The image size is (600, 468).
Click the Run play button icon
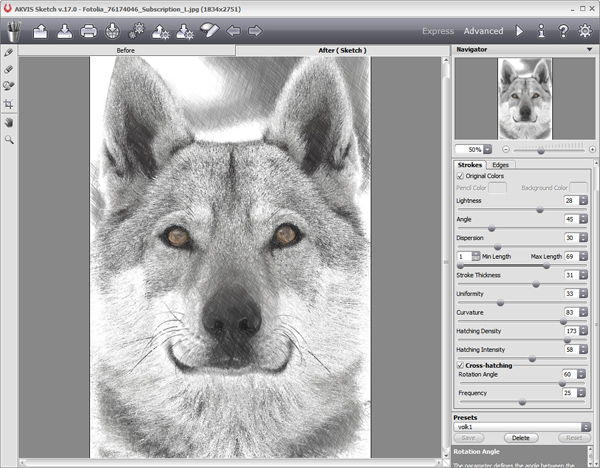click(x=520, y=31)
